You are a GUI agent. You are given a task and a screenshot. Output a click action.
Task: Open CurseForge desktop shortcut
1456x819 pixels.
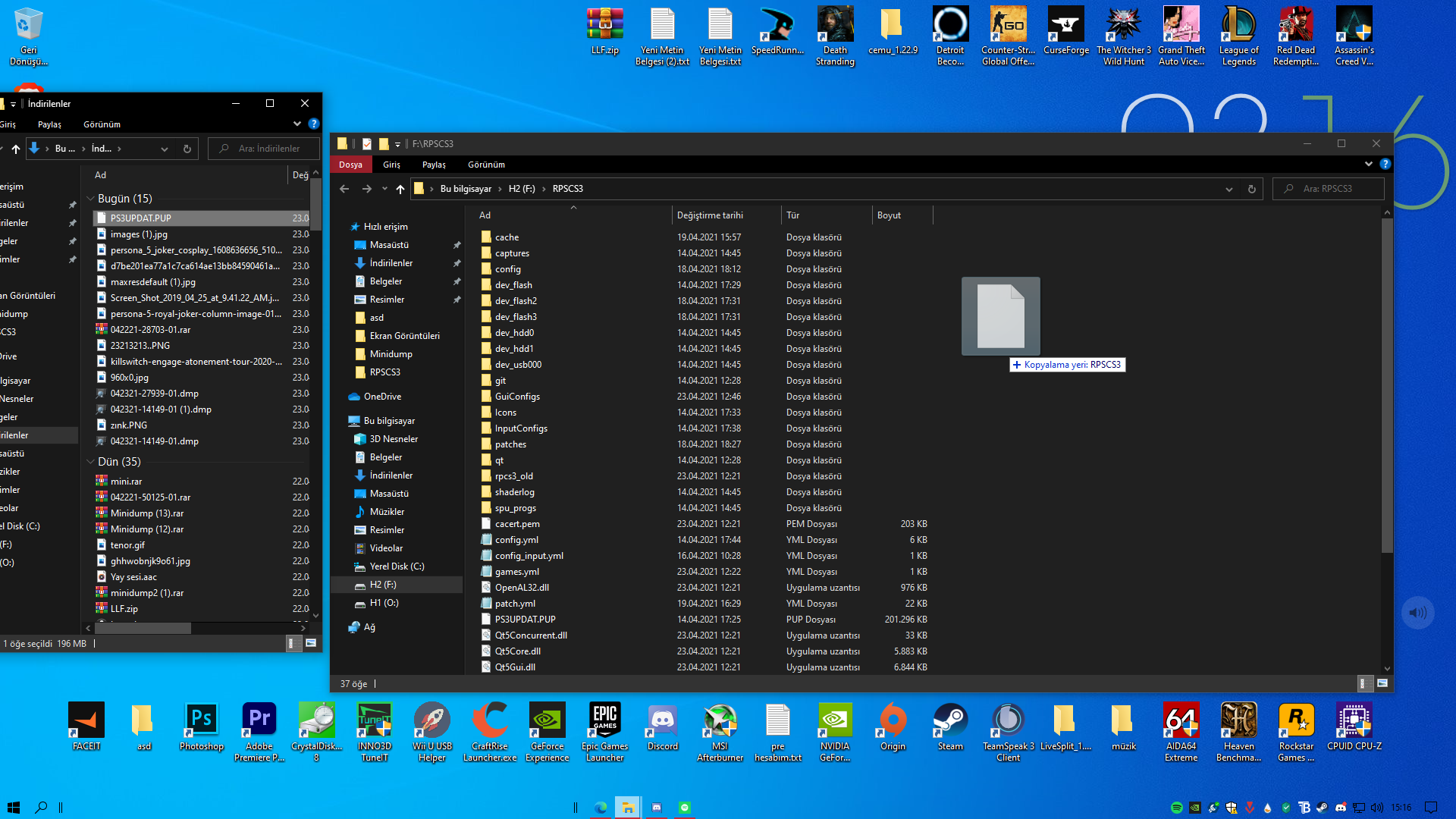tap(1065, 30)
